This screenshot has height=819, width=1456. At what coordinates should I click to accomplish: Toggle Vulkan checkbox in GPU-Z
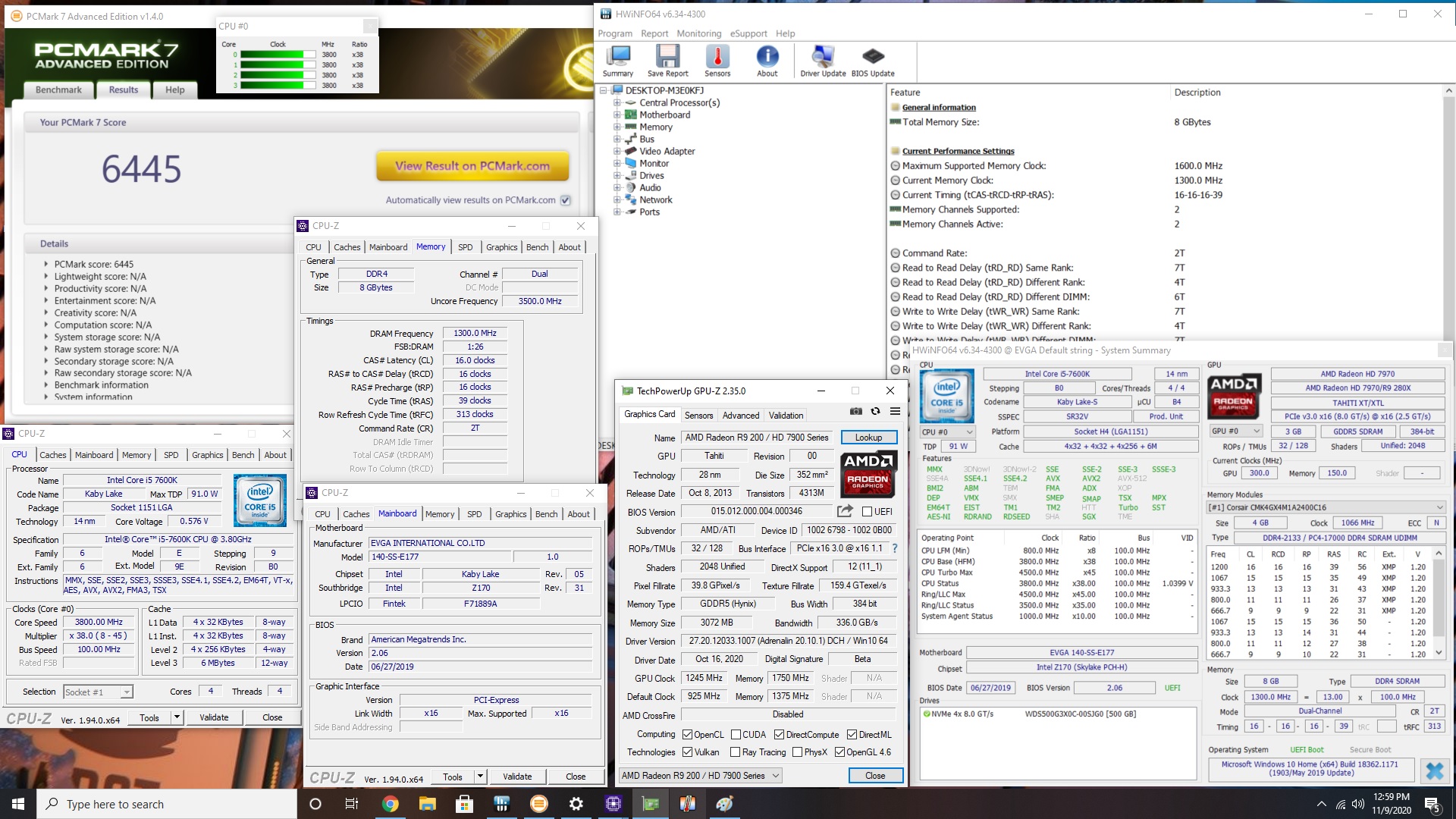pos(687,752)
